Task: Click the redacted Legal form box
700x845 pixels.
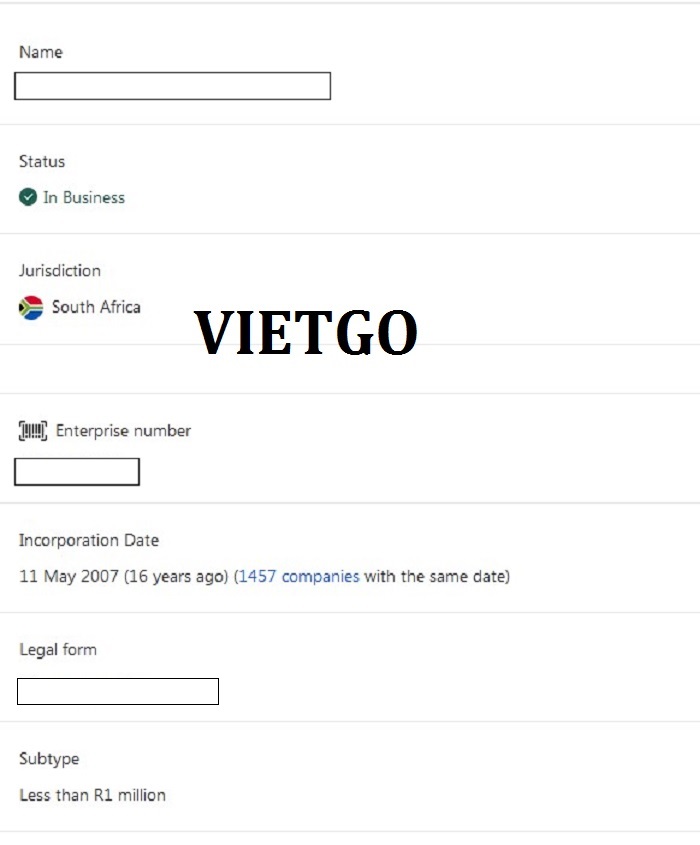Action: 118,691
